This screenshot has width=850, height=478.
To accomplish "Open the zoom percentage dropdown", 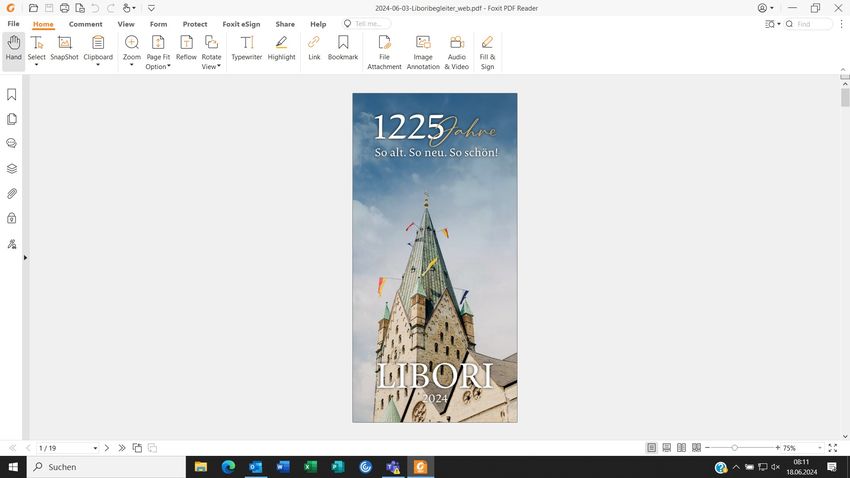I will coord(820,448).
